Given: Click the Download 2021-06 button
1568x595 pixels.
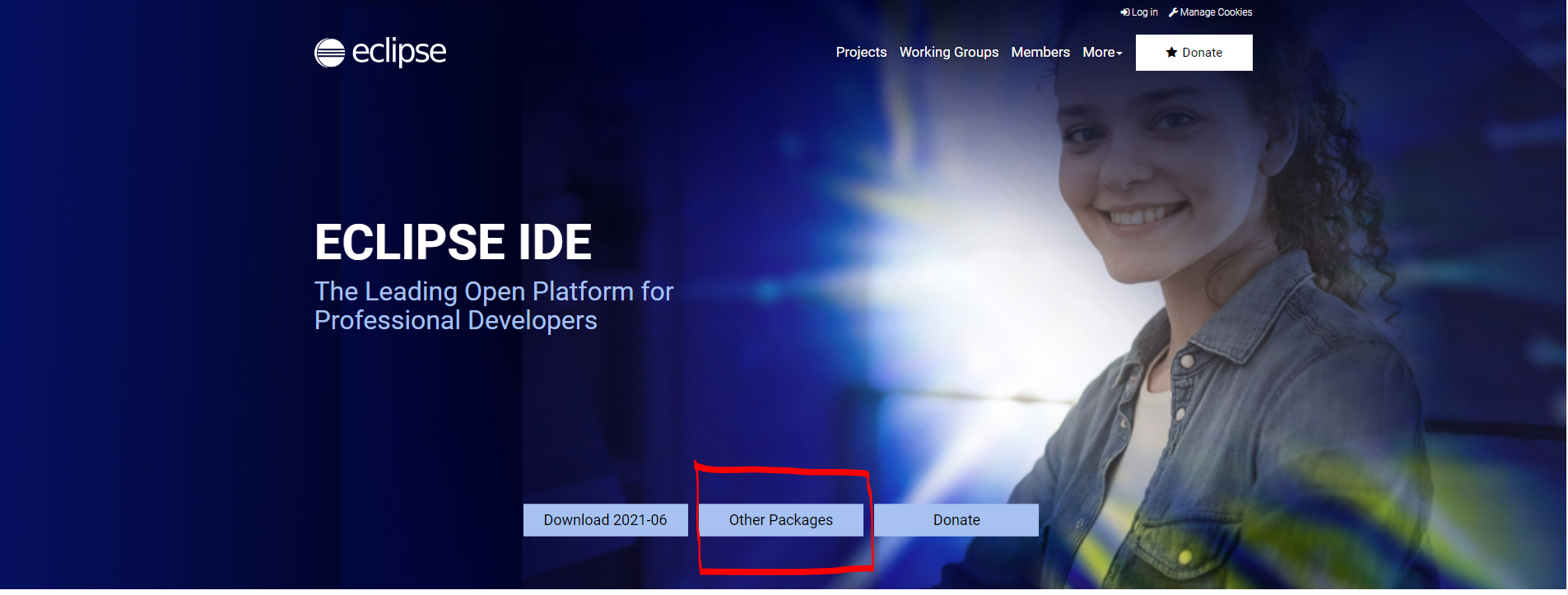Looking at the screenshot, I should coord(606,520).
